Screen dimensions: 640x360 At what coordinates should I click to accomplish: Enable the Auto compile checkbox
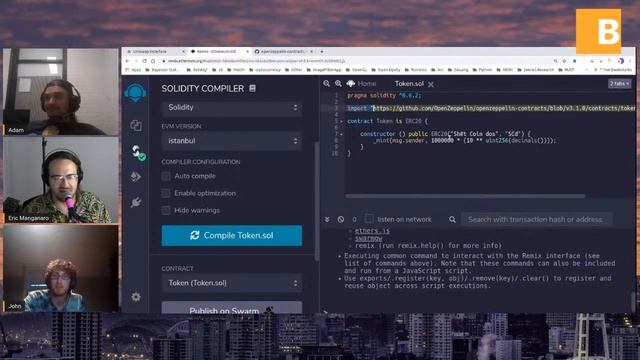coord(166,176)
